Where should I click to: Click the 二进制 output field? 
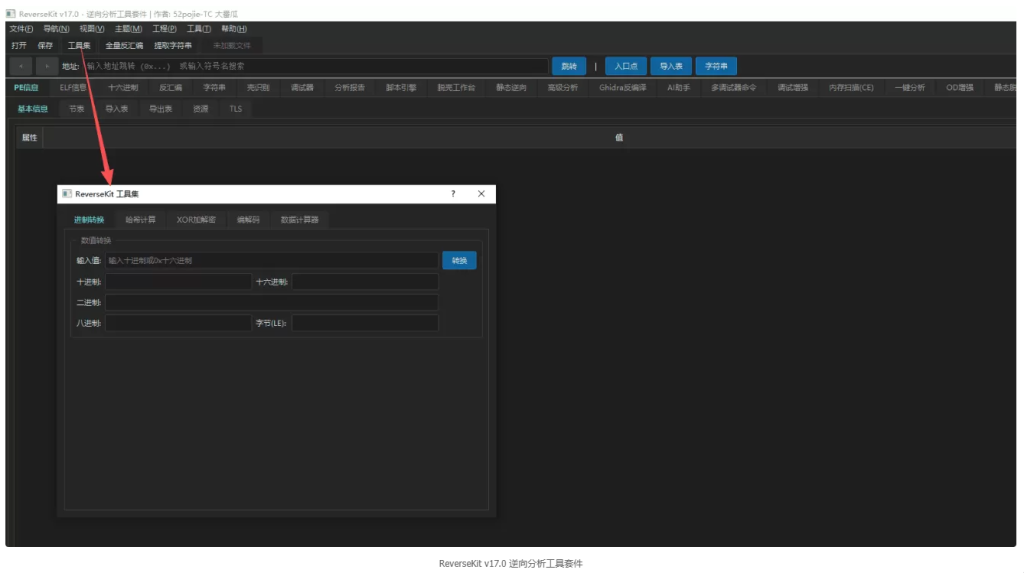click(272, 303)
